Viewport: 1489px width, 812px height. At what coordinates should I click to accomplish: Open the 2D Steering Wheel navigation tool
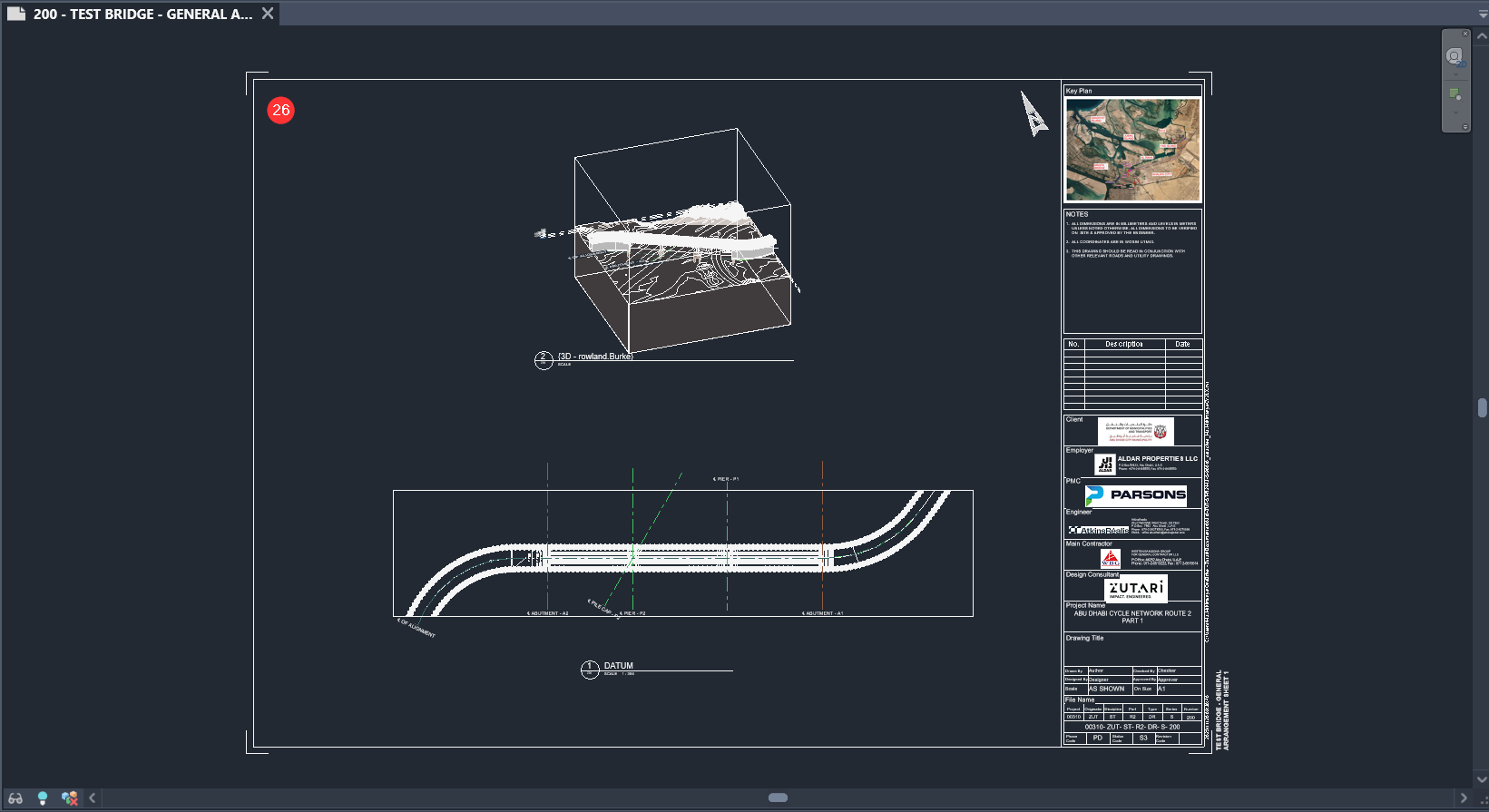pos(1454,56)
